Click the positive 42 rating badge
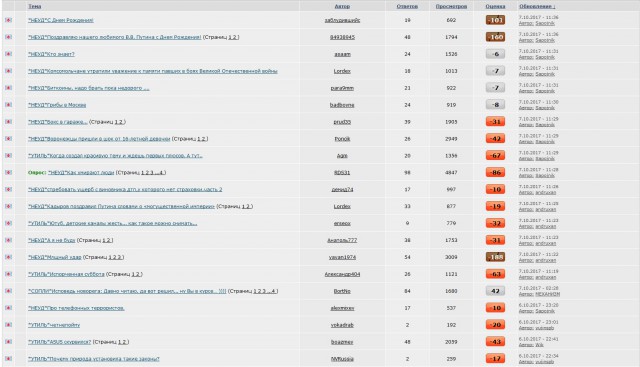This screenshot has width=640, height=367. 495,291
